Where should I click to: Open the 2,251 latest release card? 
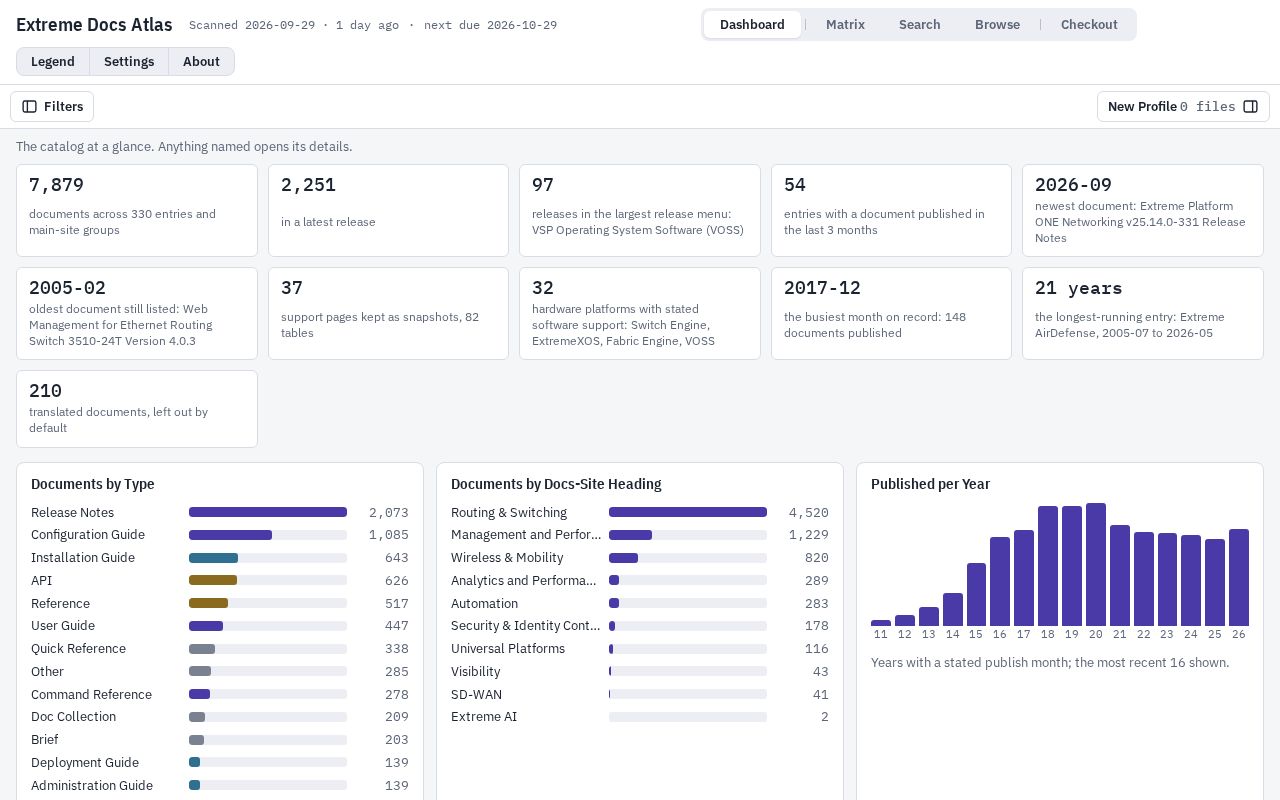(x=388, y=210)
